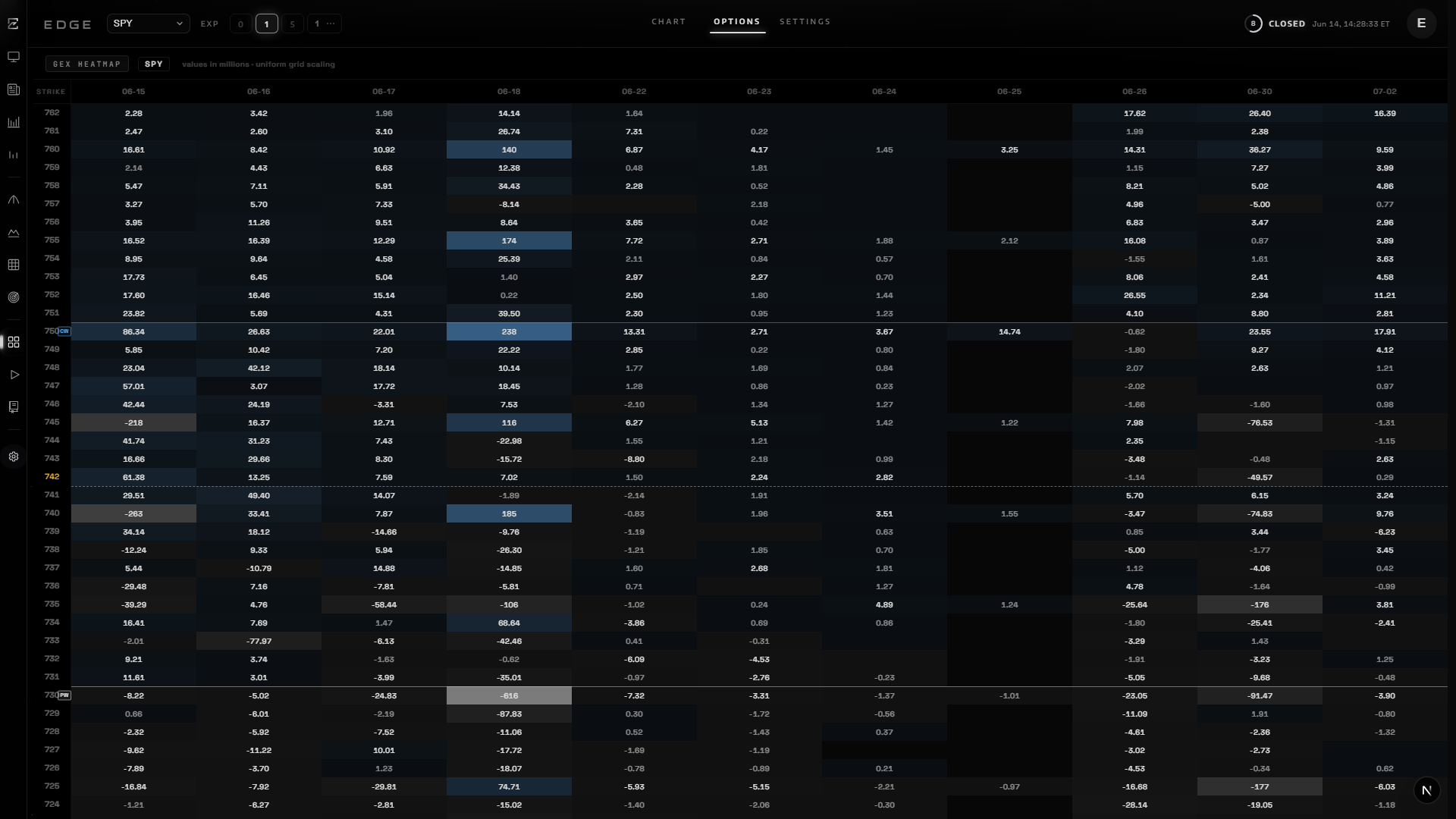Select expiration filter 0

point(241,24)
